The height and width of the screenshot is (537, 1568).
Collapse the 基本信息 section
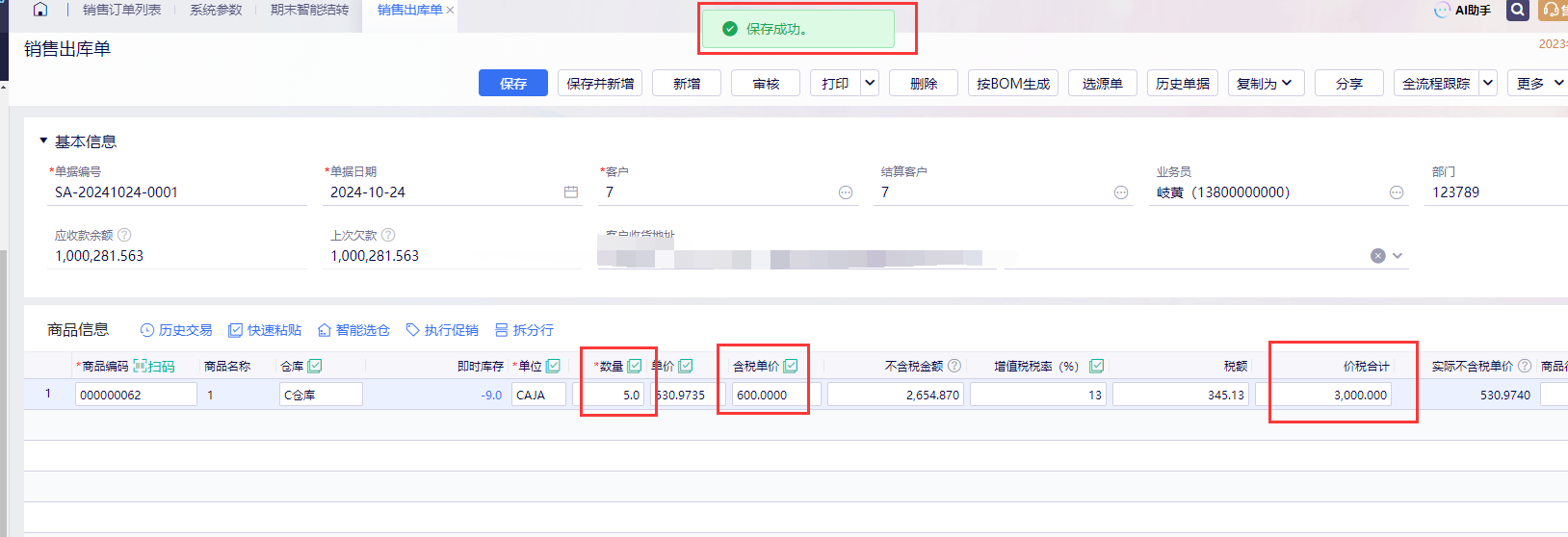pos(43,141)
